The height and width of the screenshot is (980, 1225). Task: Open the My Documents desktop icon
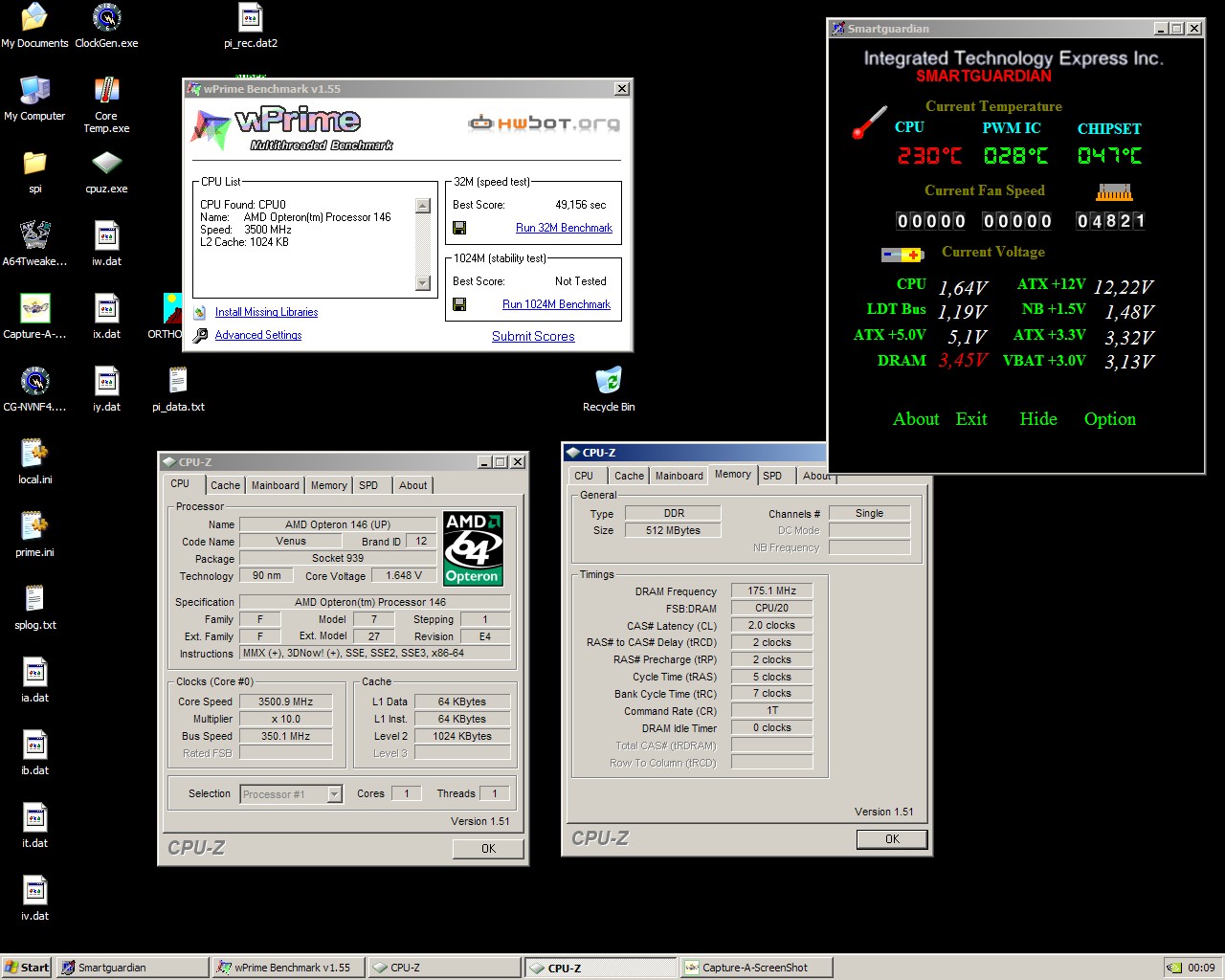click(34, 26)
